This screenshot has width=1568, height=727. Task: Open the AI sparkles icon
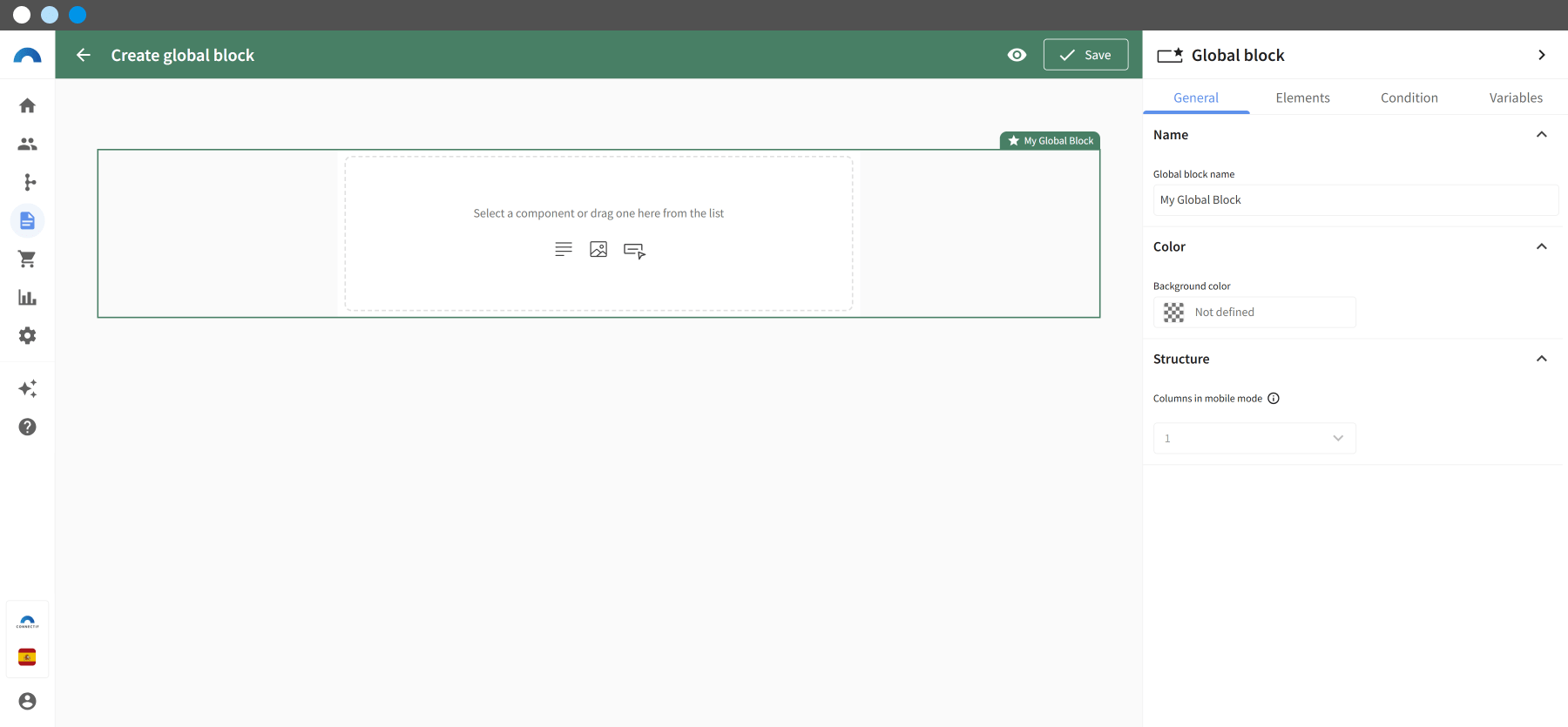pyautogui.click(x=27, y=388)
